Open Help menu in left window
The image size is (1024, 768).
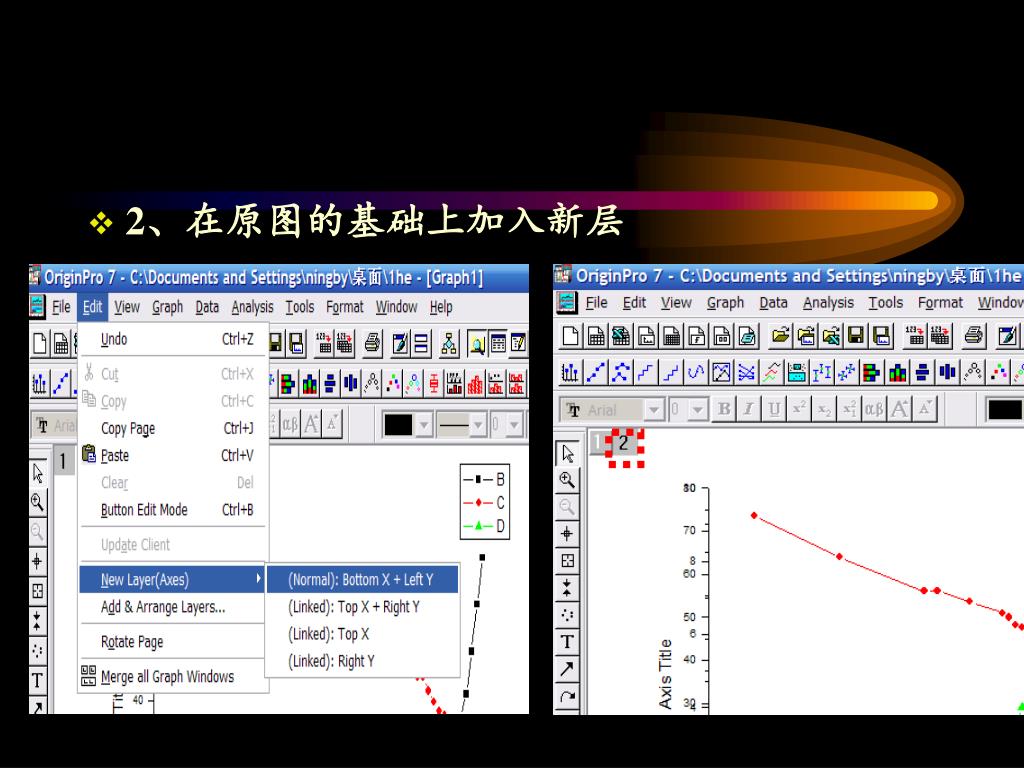(441, 307)
